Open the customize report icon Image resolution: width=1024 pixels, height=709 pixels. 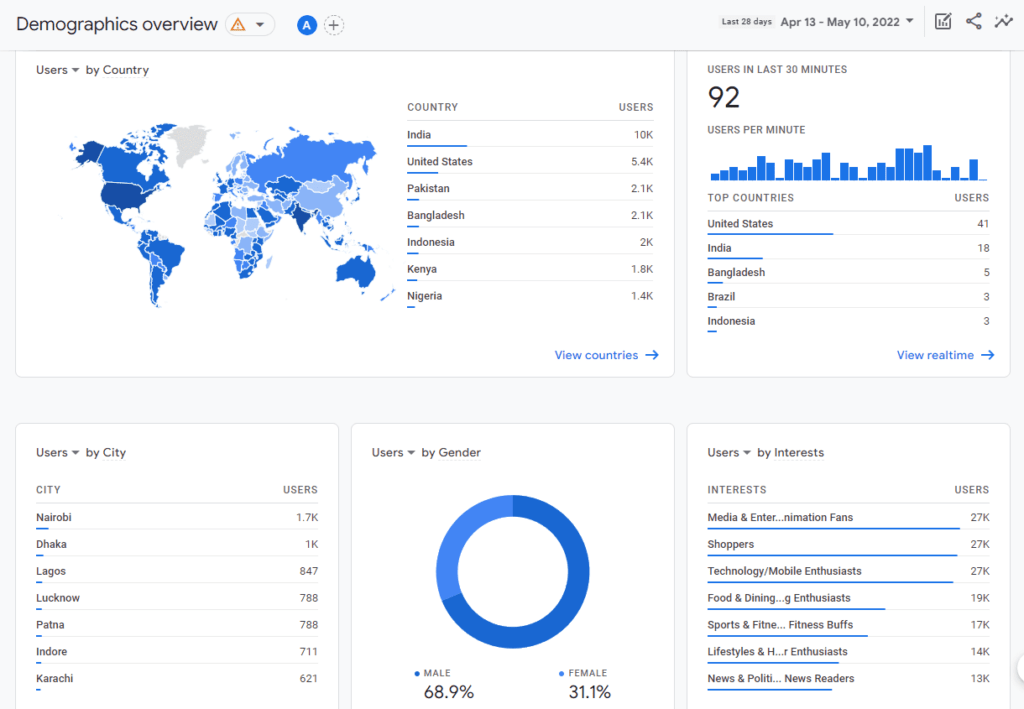tap(943, 21)
